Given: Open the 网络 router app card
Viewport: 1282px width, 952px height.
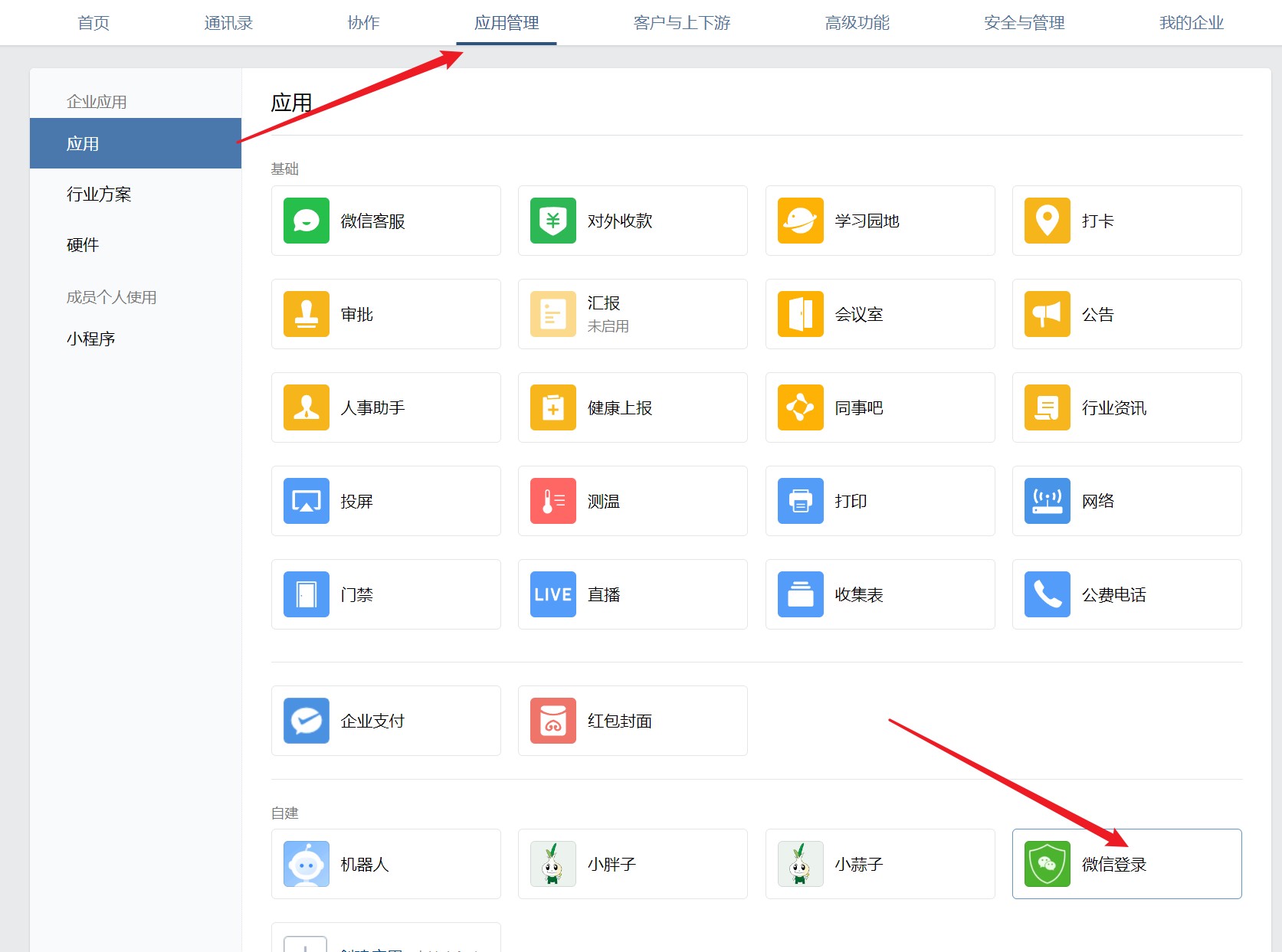Looking at the screenshot, I should pyautogui.click(x=1126, y=501).
